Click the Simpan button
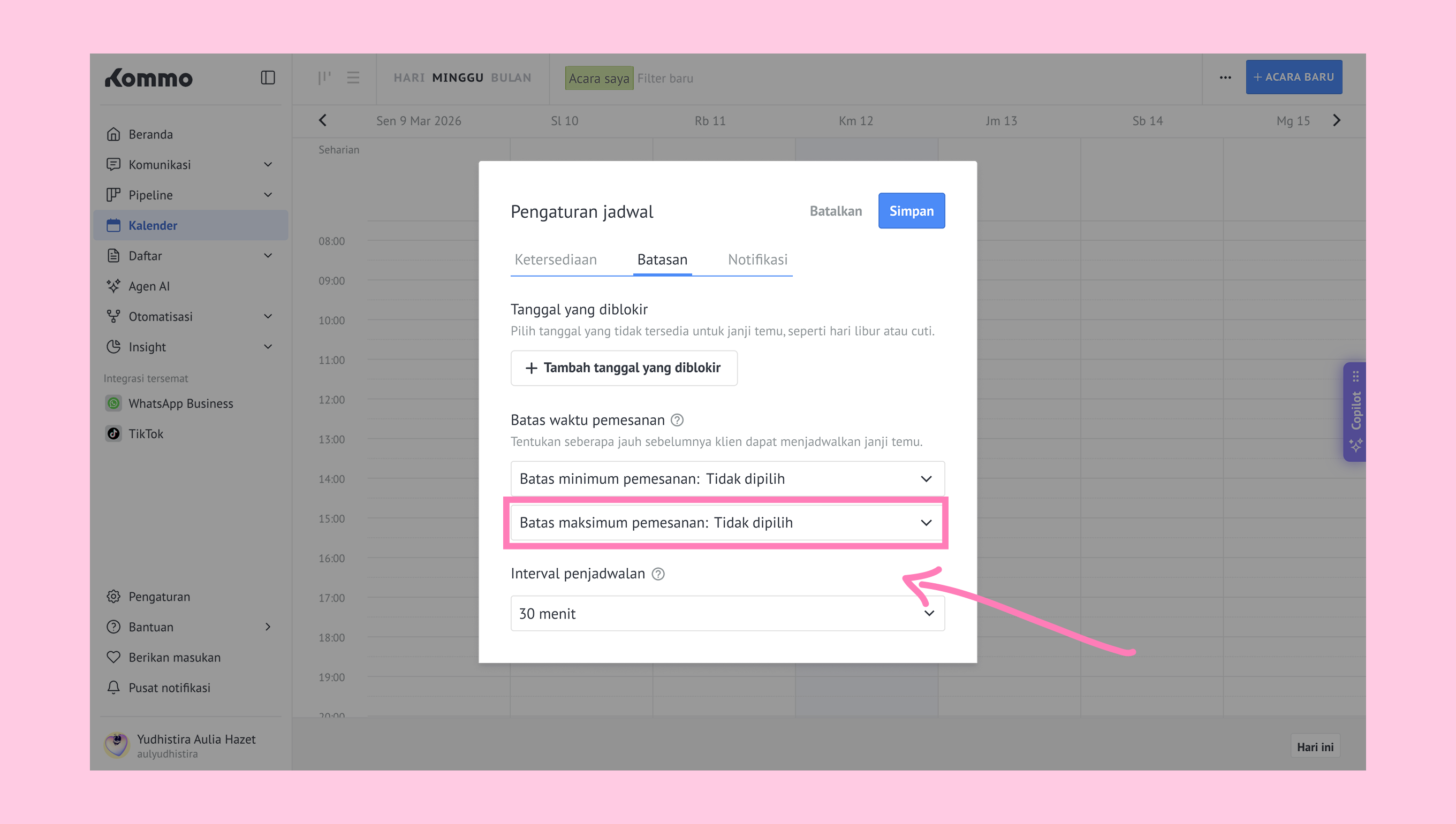Screen dimensions: 1456x824 coord(911,211)
